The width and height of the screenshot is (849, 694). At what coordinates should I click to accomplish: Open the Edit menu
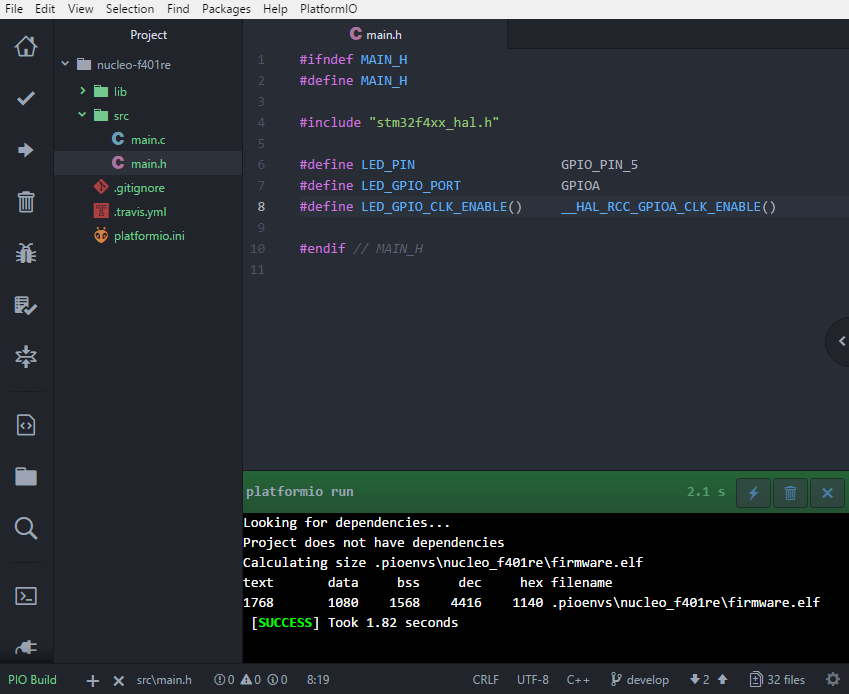click(x=45, y=9)
